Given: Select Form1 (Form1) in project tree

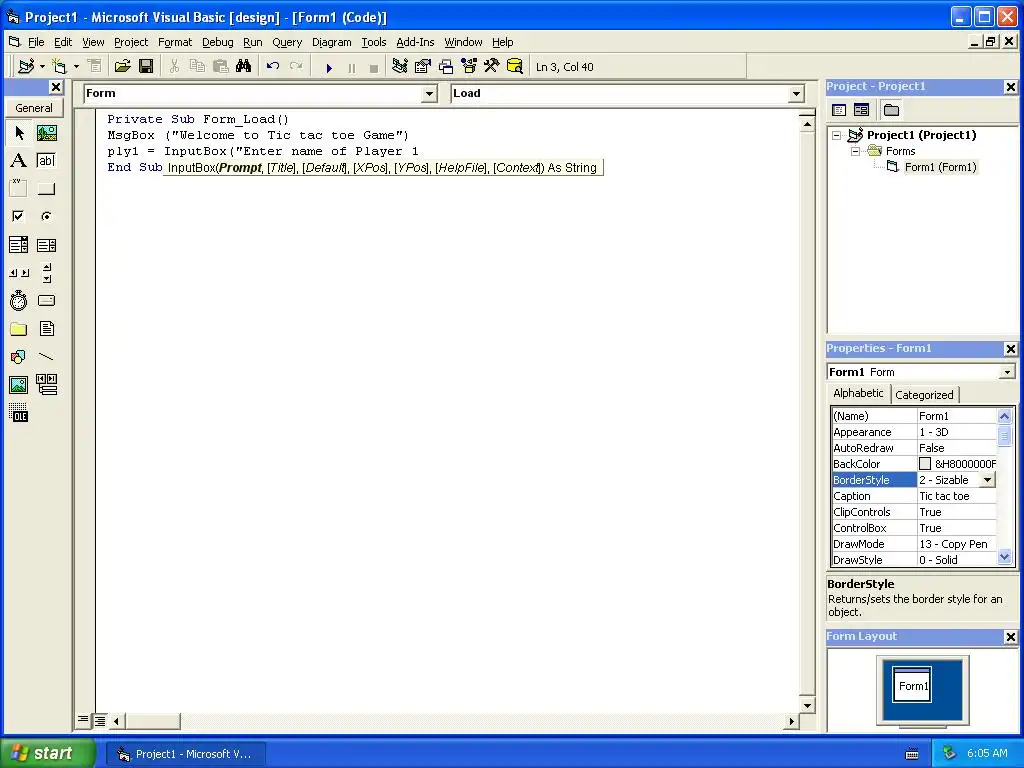Looking at the screenshot, I should [940, 167].
